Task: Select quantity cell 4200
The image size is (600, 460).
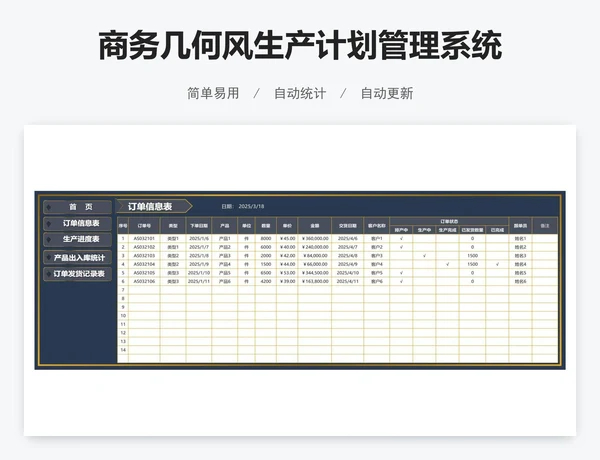Action: click(266, 281)
